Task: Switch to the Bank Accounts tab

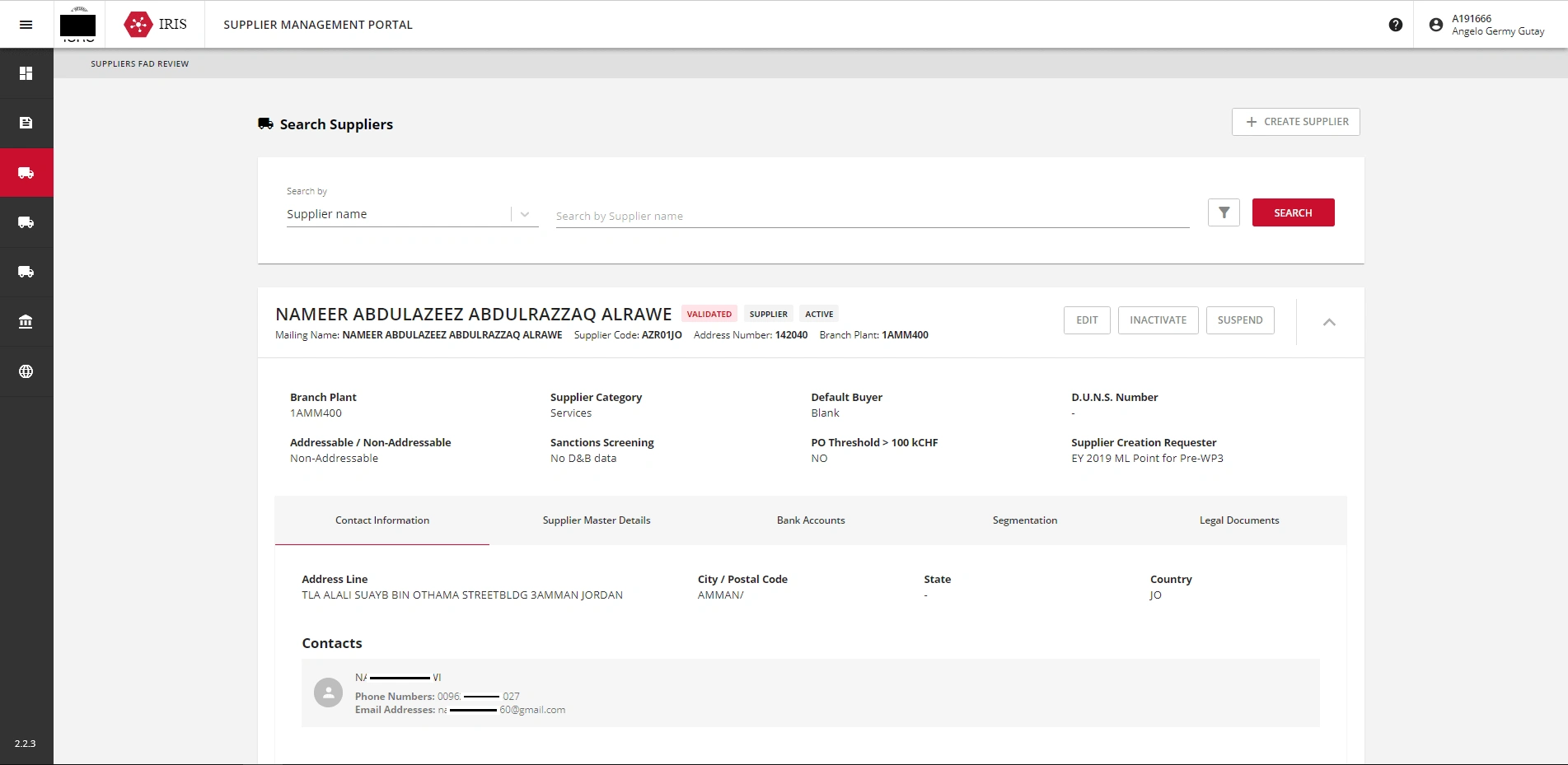Action: 810,520
